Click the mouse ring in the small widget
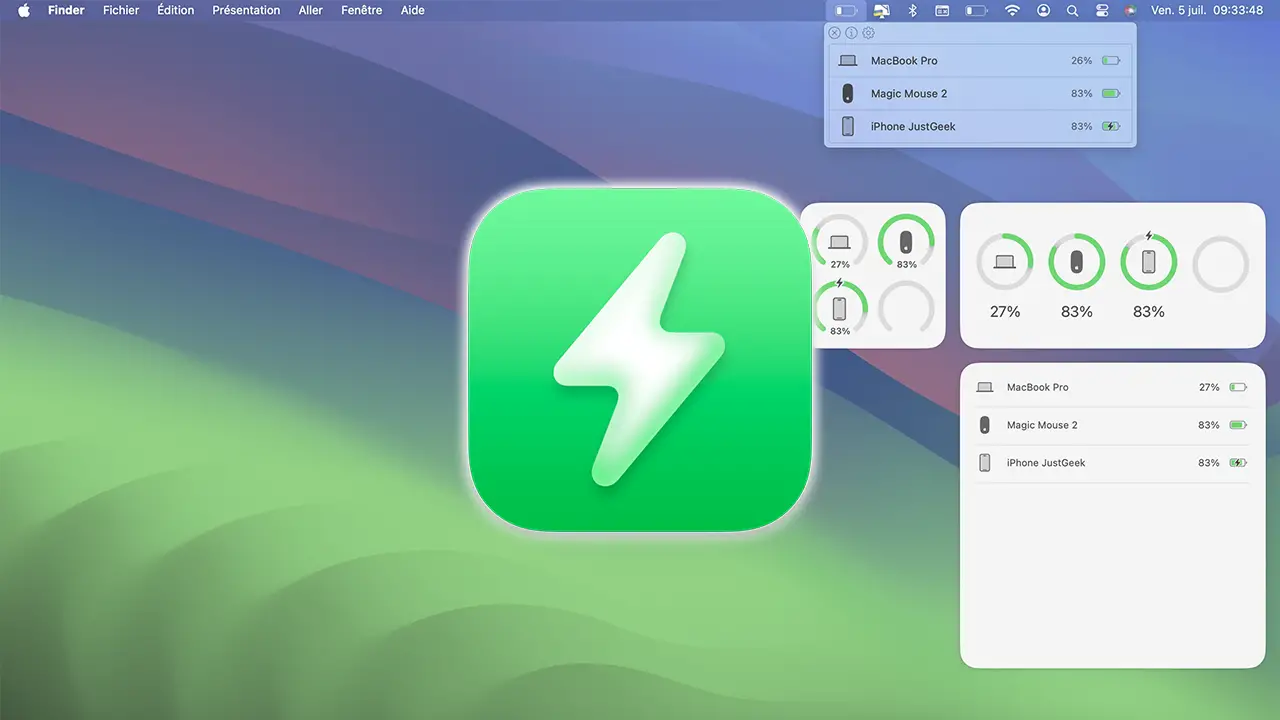Screen dimensions: 1280x720 [906, 241]
